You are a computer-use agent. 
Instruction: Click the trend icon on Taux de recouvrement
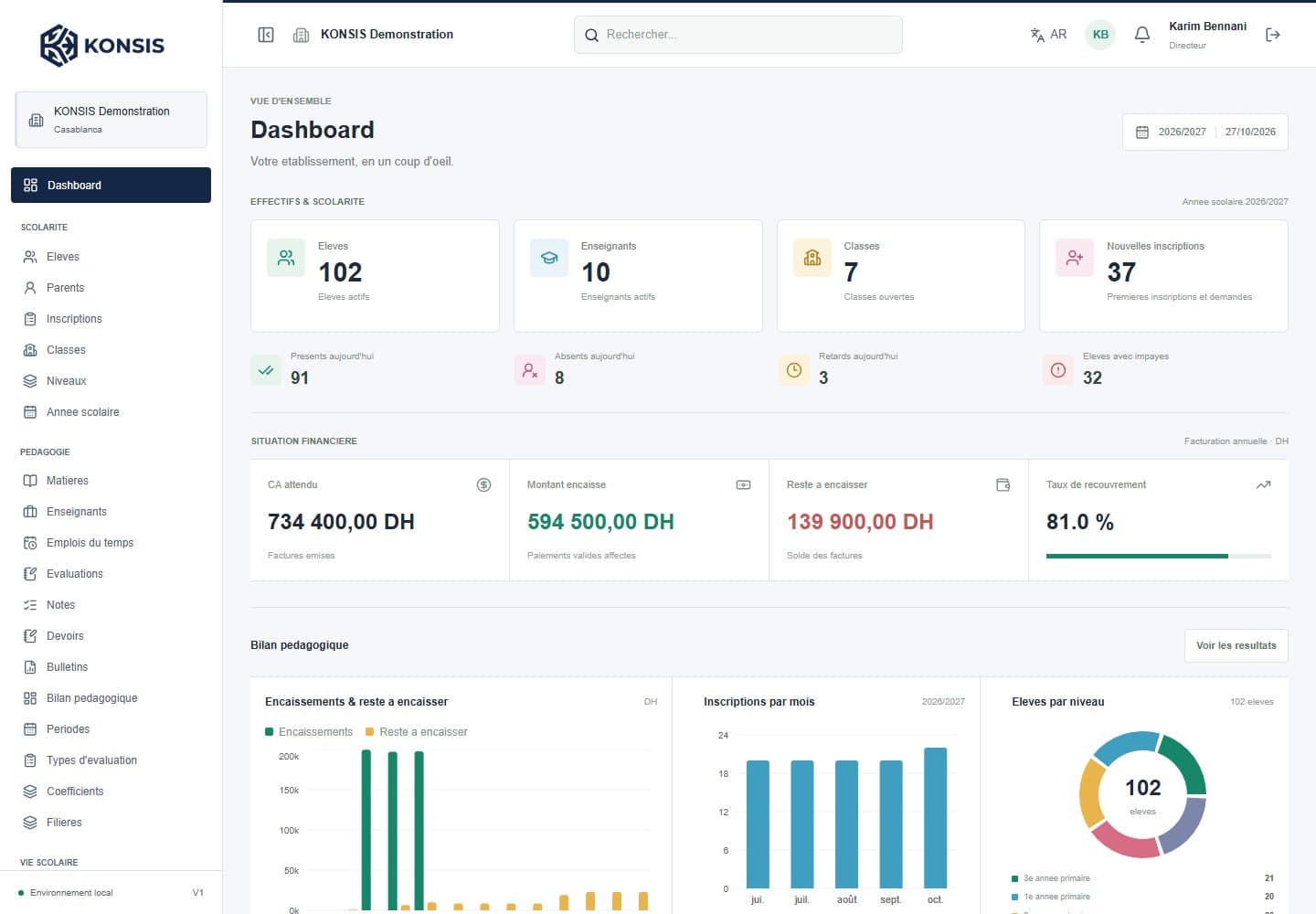[x=1263, y=484]
